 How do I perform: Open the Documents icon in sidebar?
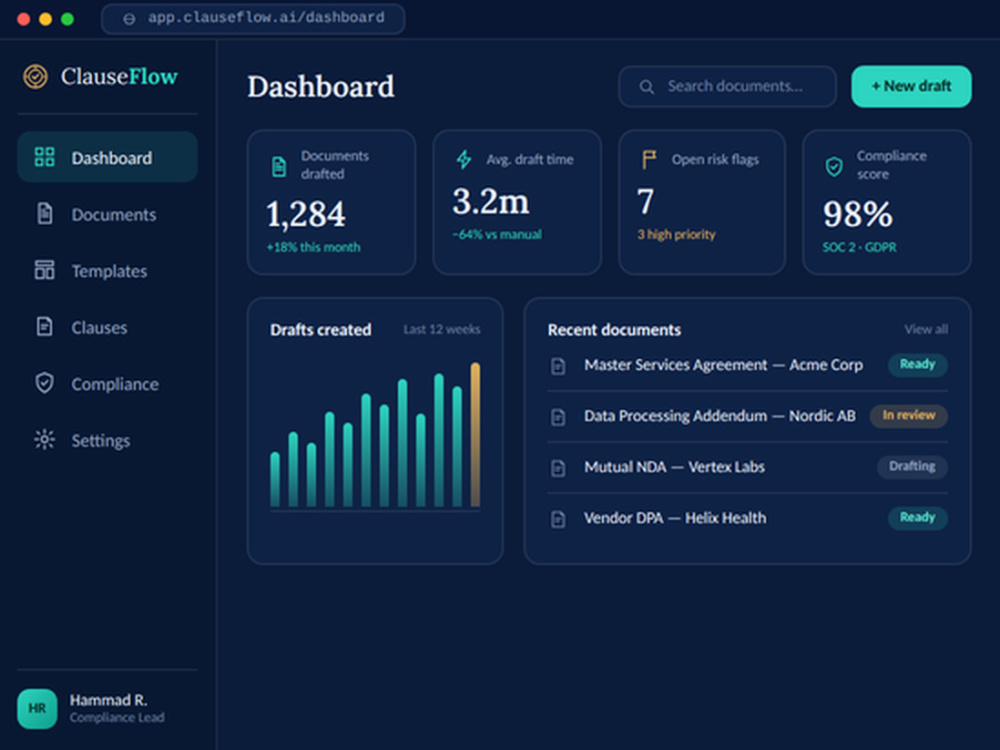45,214
